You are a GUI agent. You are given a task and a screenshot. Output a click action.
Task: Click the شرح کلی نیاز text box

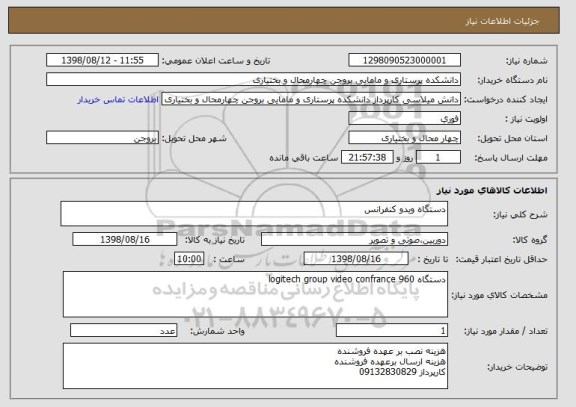coord(254,213)
